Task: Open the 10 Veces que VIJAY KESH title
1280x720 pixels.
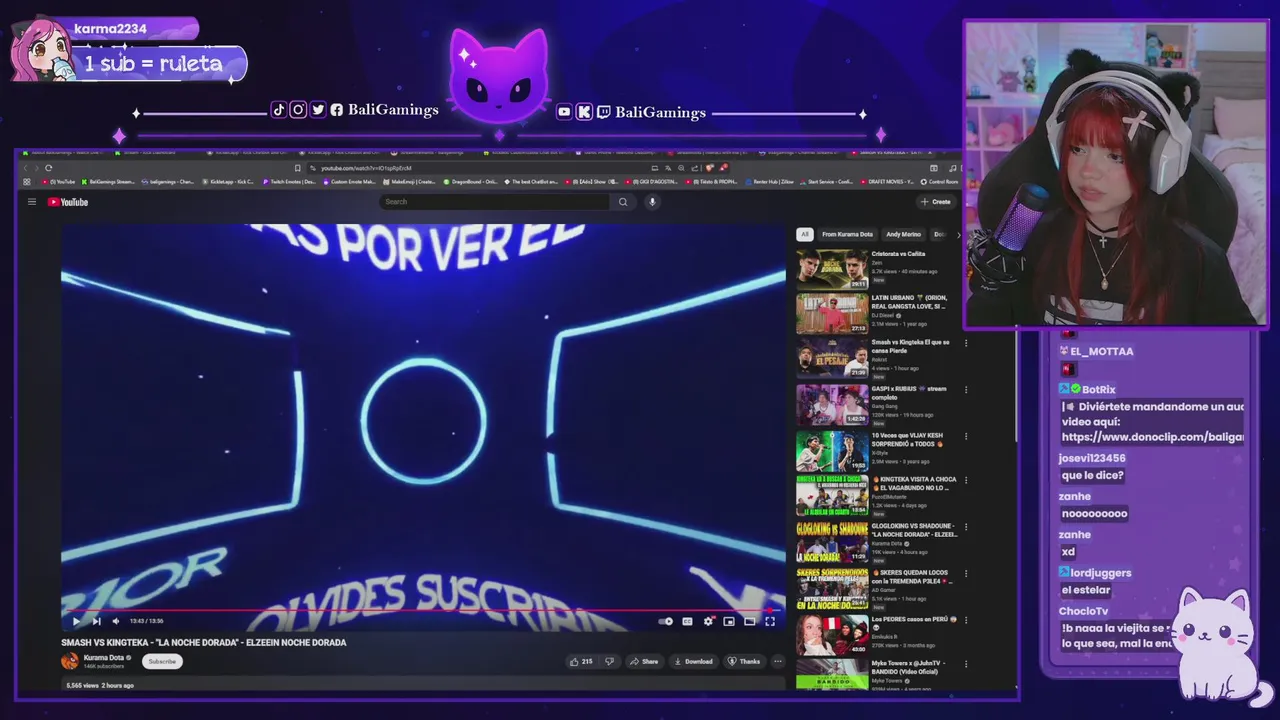Action: (907, 439)
